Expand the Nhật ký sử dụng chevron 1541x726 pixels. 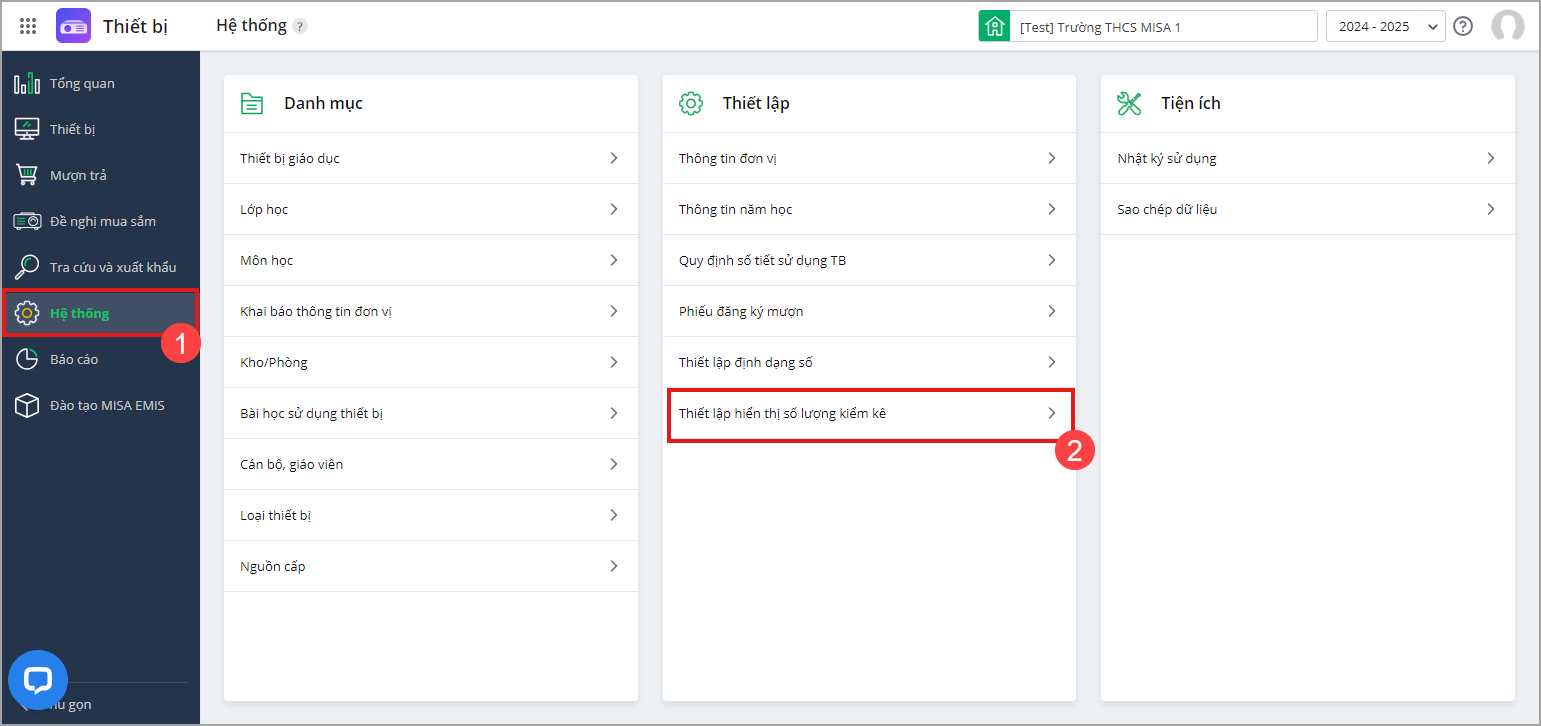(1490, 158)
